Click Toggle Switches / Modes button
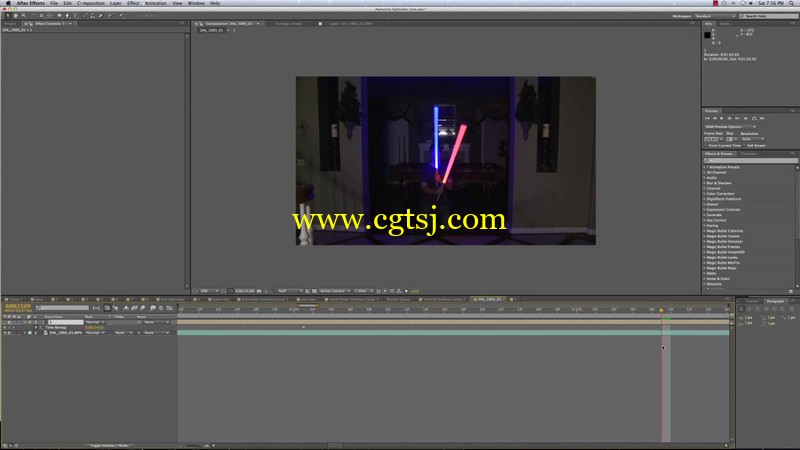The width and height of the screenshot is (800, 450). tap(109, 445)
